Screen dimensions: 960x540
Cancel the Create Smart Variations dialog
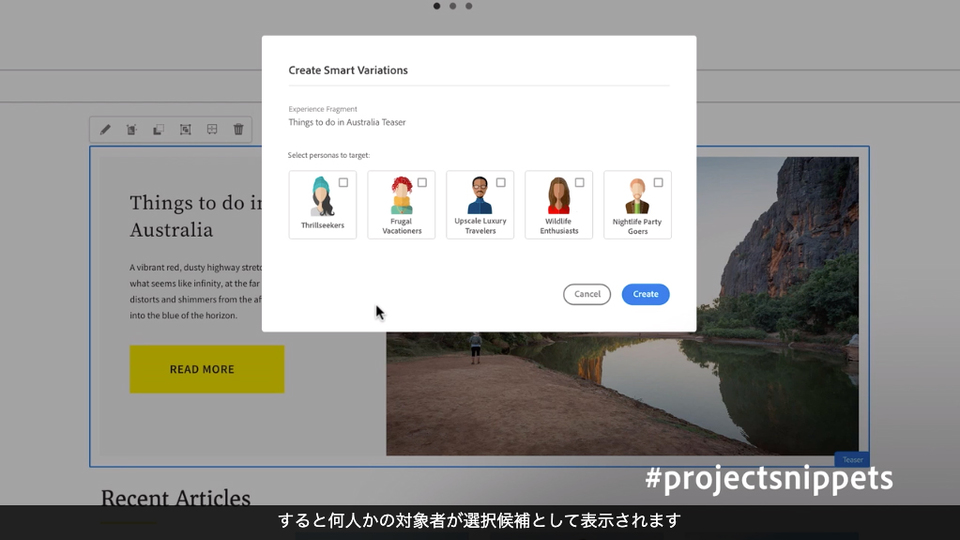point(587,294)
